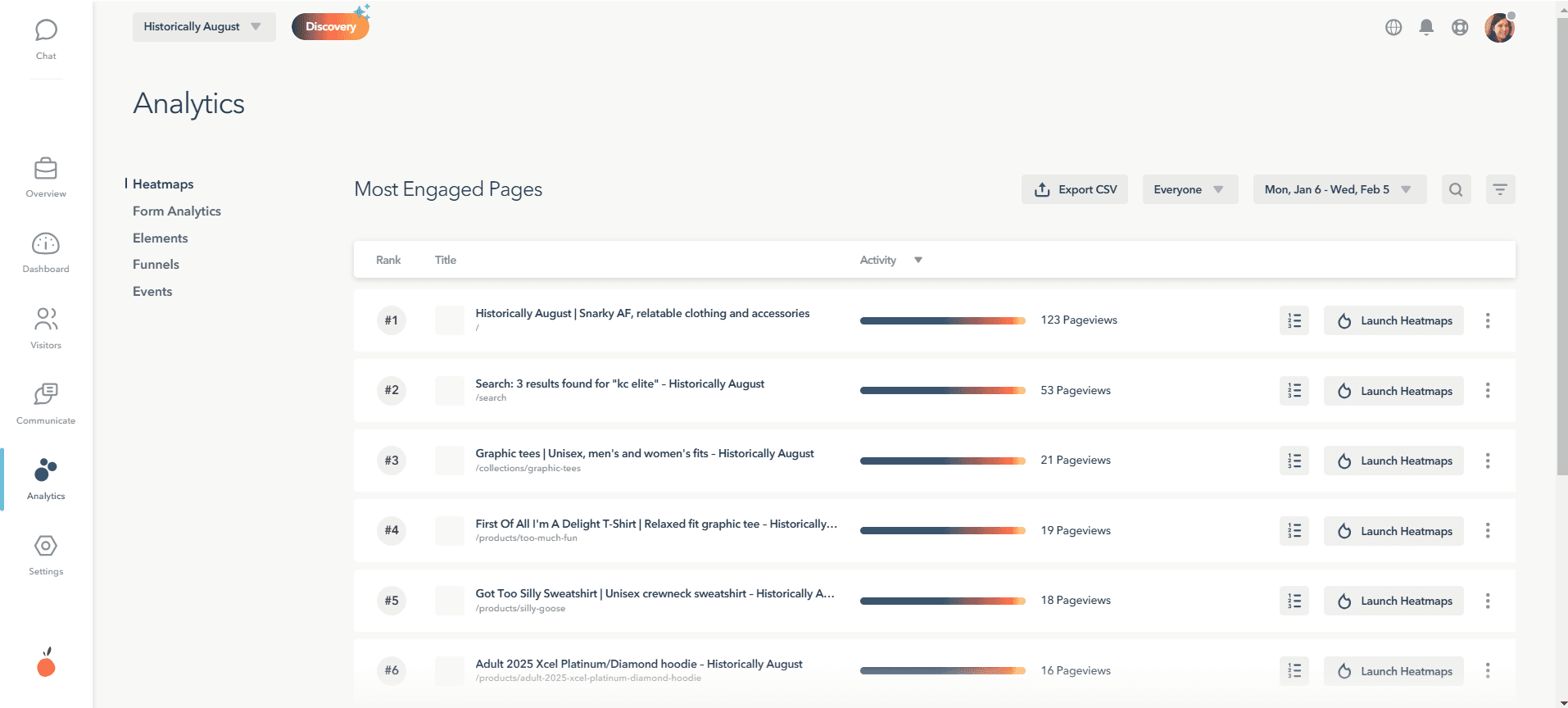Viewport: 1568px width, 708px height.
Task: Click the orange fruit logo icon
Action: pos(46,662)
